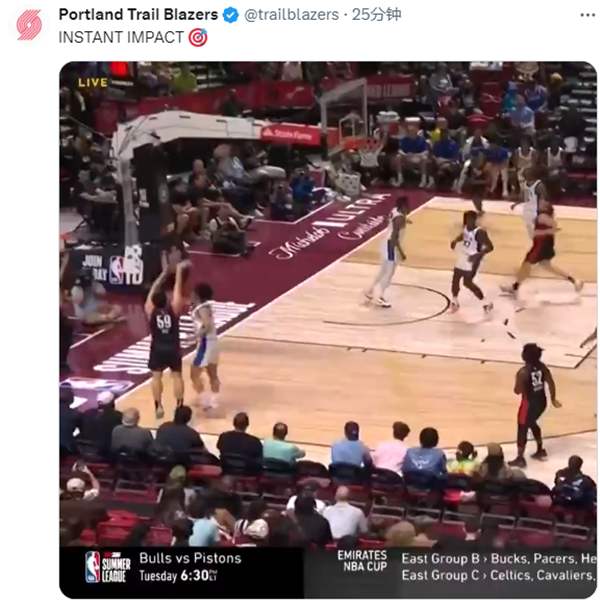This screenshot has height=602, width=600.
Task: Click the Bulls vs Pistons caption
Action: click(x=190, y=558)
